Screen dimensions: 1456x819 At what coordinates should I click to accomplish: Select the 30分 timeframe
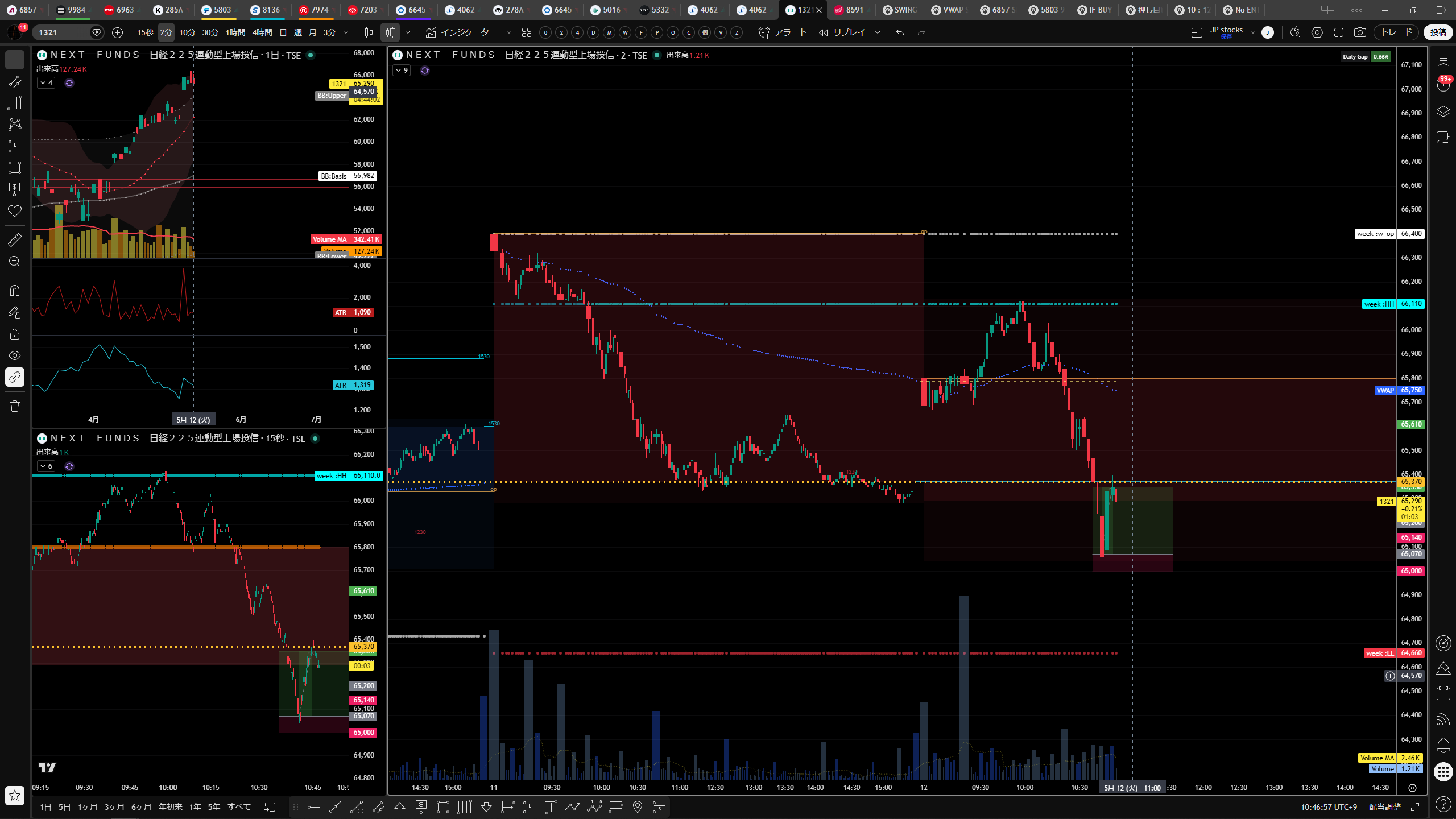(210, 32)
